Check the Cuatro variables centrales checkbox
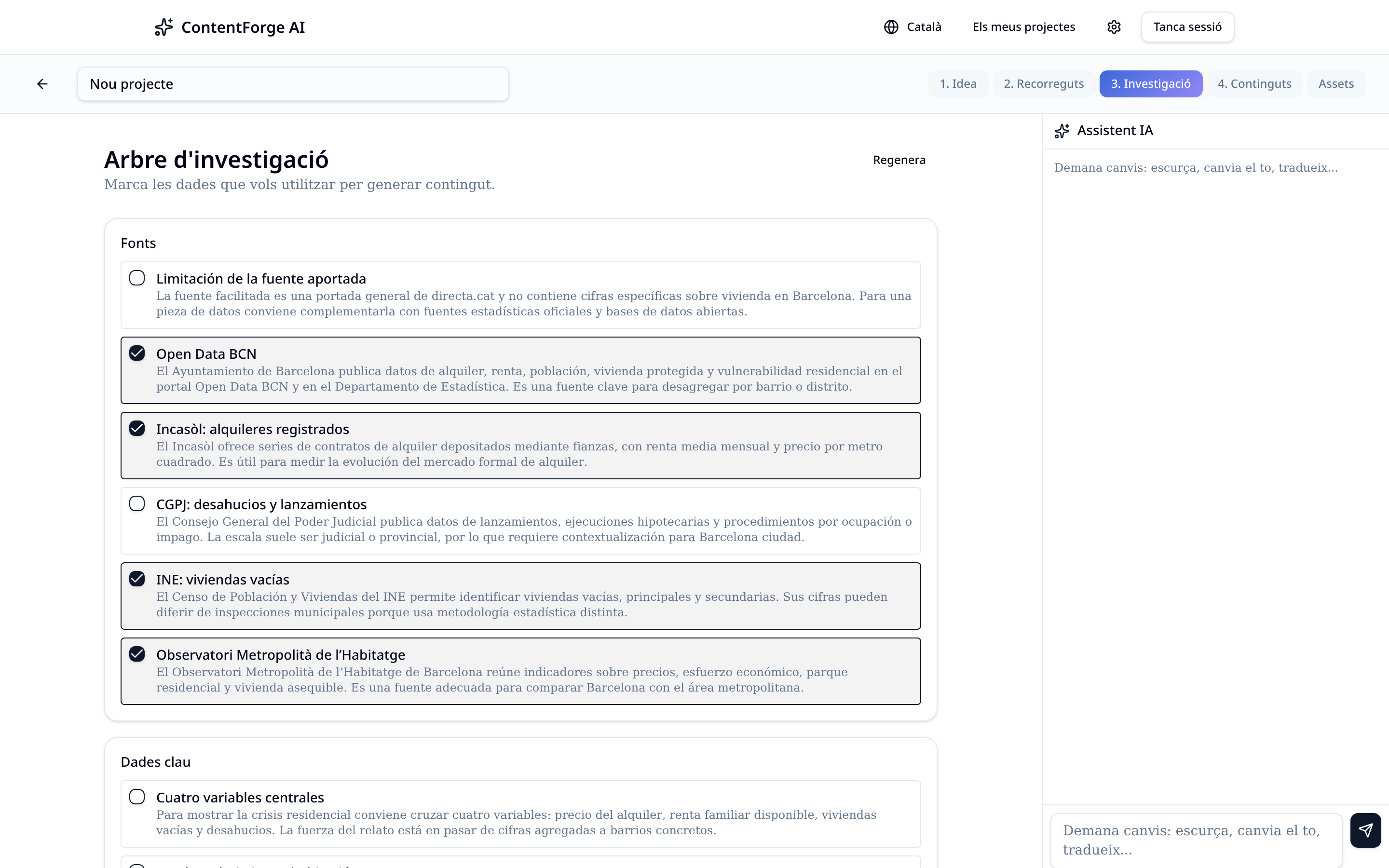1389x868 pixels. point(136,797)
